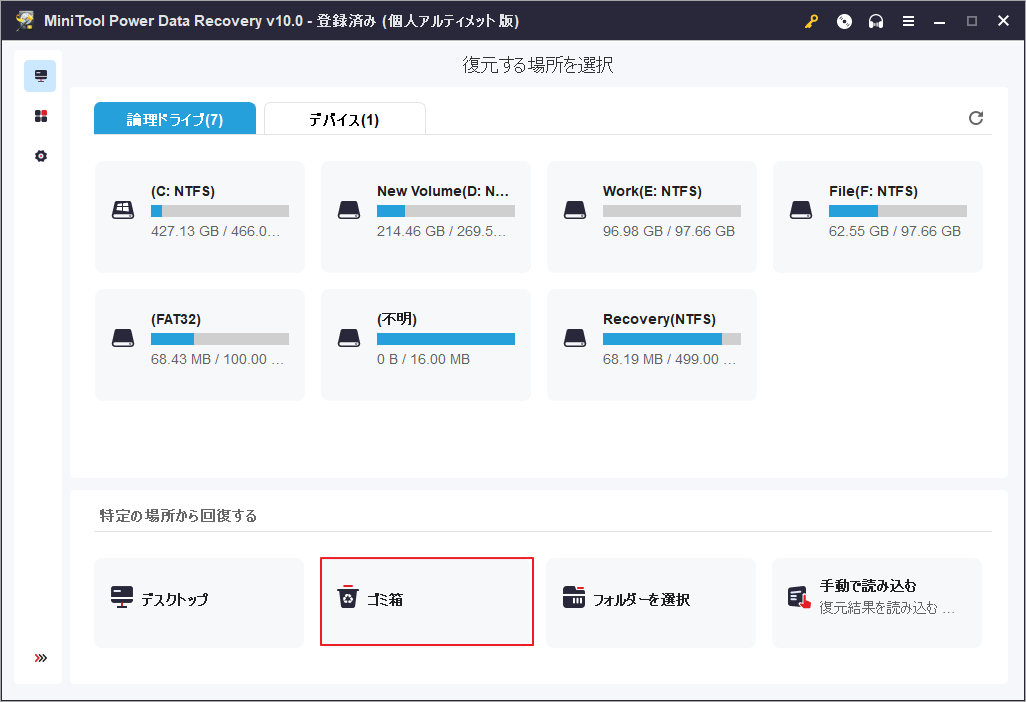Pick the File(F: NTFS) drive

[x=878, y=216]
